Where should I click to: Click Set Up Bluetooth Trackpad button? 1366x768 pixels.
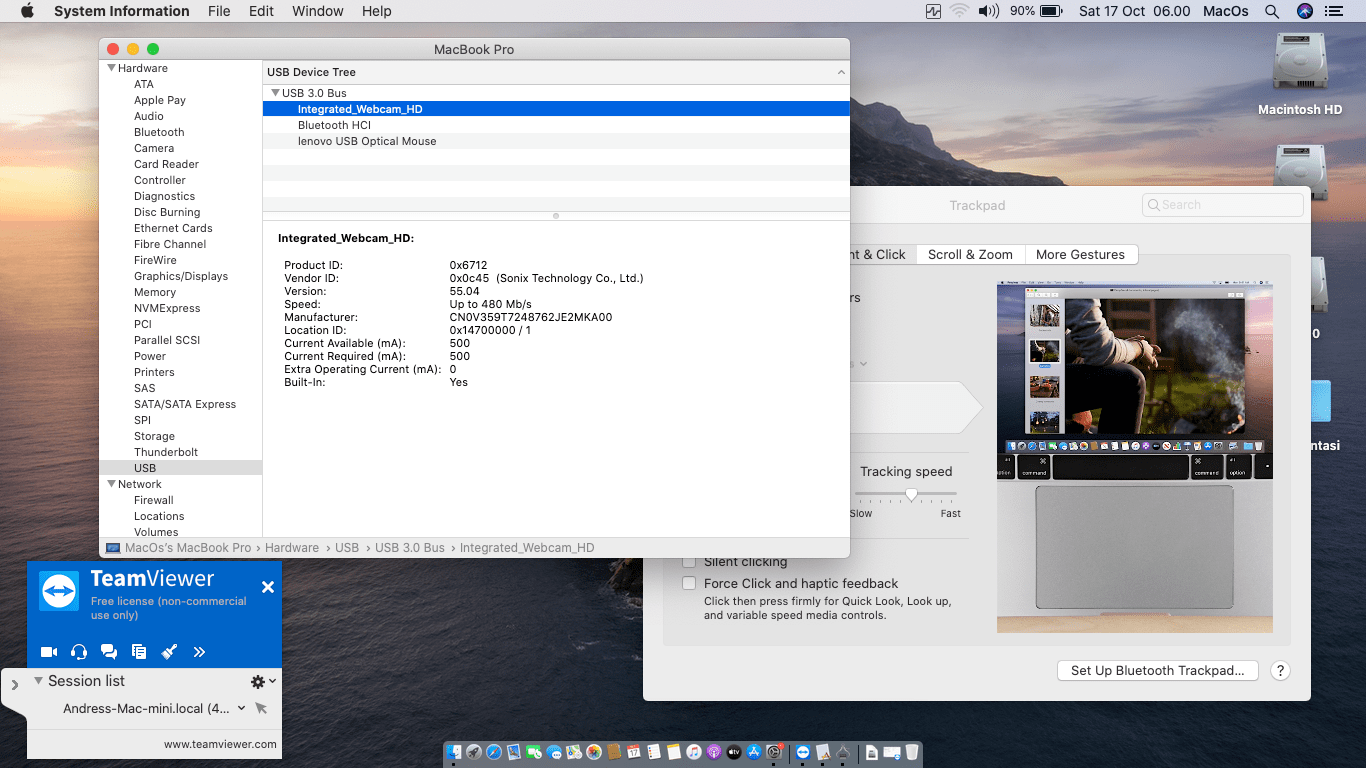point(1157,671)
